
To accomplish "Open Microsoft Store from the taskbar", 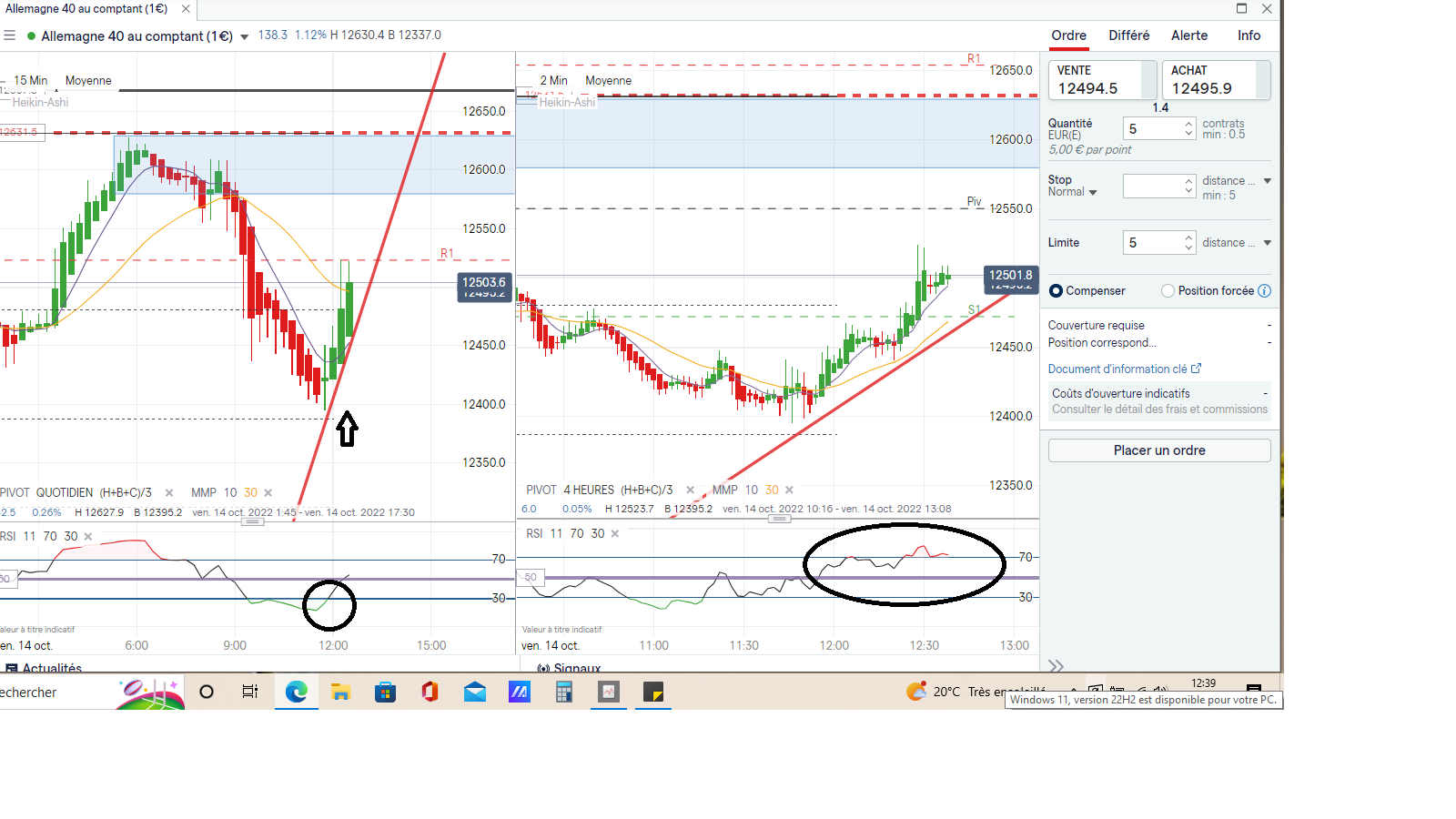I will tap(385, 692).
